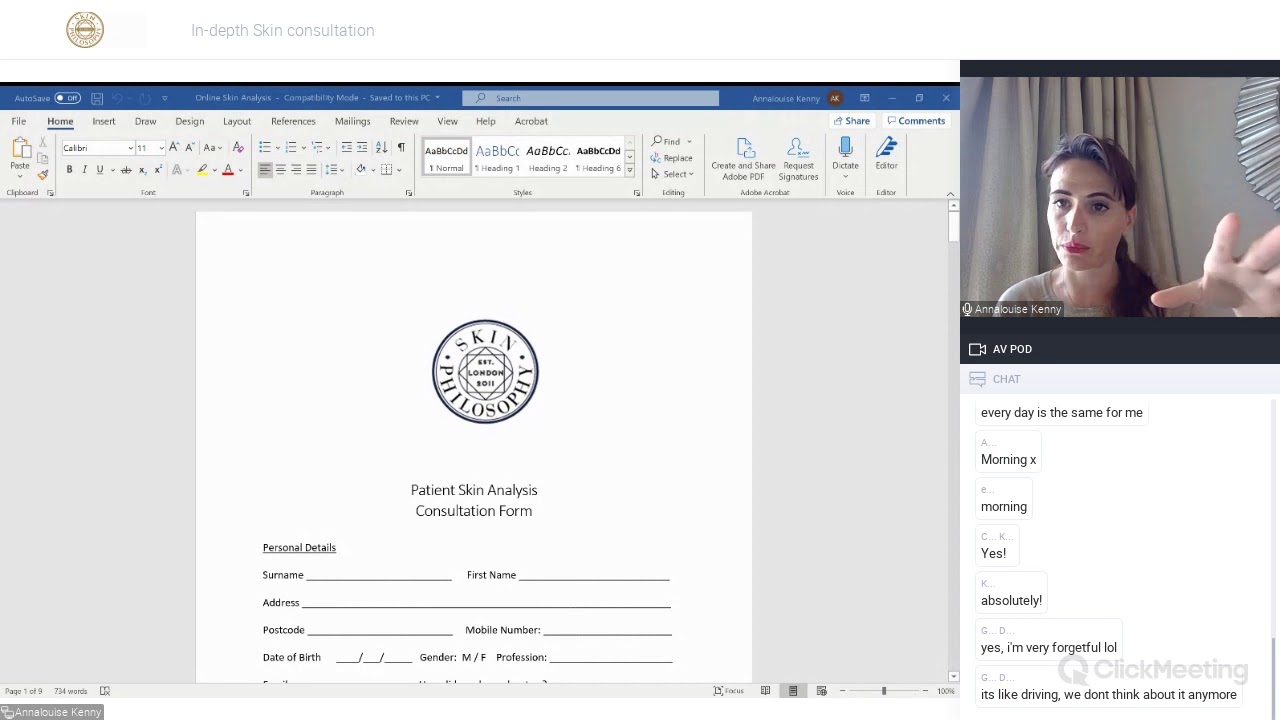Open the Comments pane
The width and height of the screenshot is (1280, 720).
tap(916, 121)
